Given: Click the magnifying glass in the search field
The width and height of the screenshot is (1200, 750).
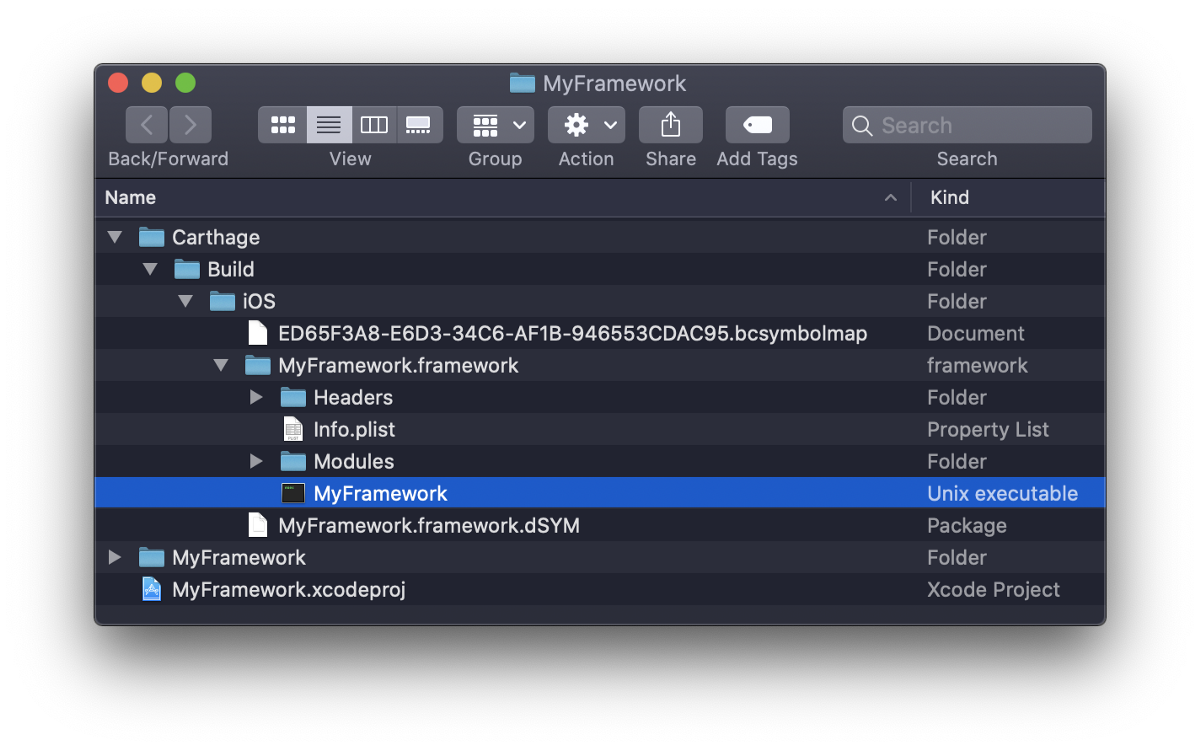Looking at the screenshot, I should (862, 124).
